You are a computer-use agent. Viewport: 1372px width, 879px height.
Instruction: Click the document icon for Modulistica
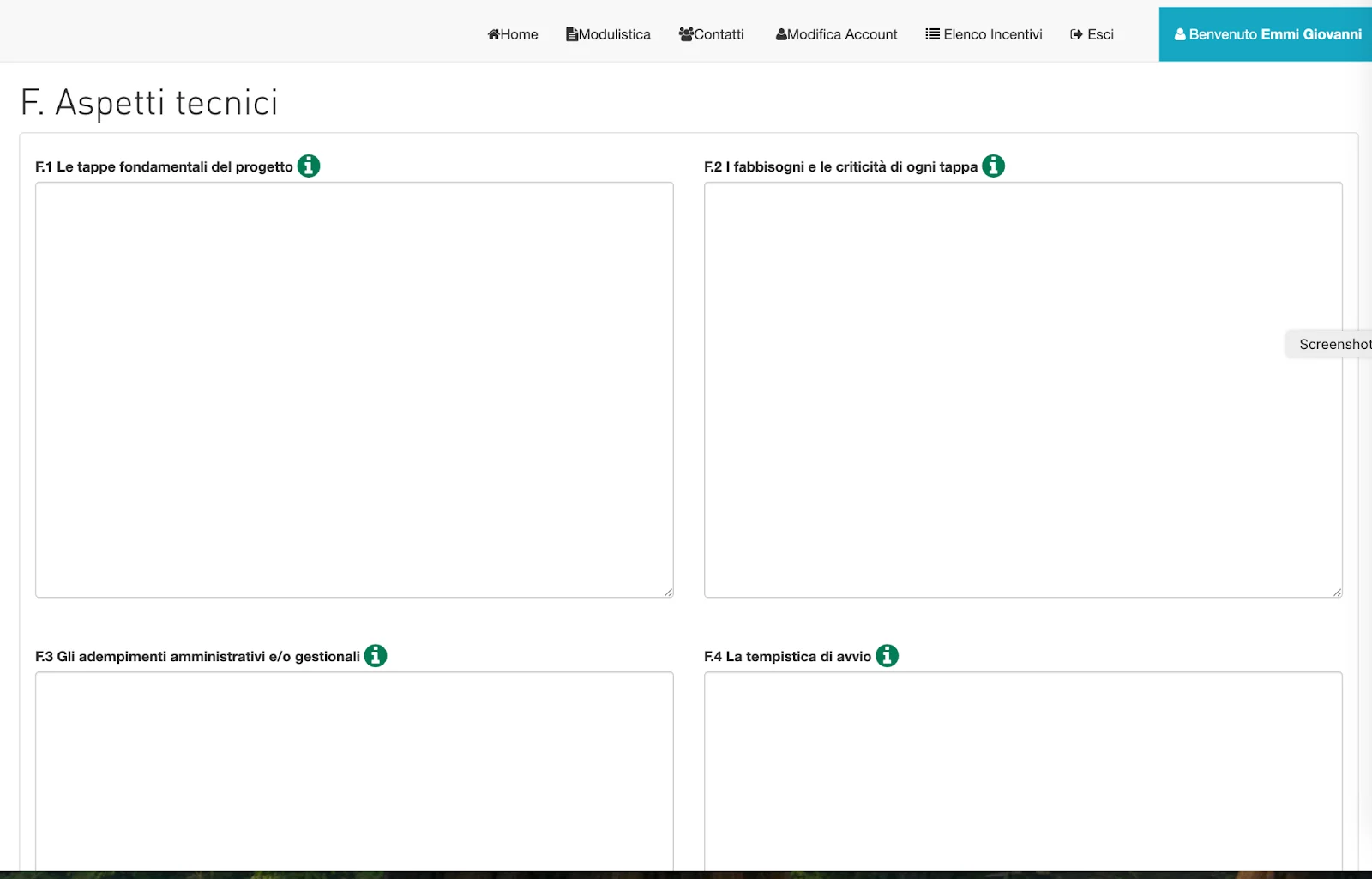pos(572,34)
